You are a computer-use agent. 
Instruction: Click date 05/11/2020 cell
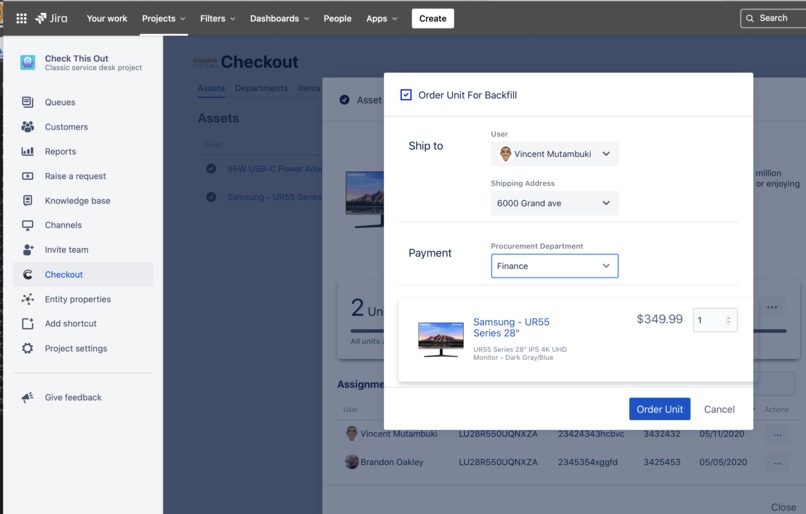pos(721,434)
